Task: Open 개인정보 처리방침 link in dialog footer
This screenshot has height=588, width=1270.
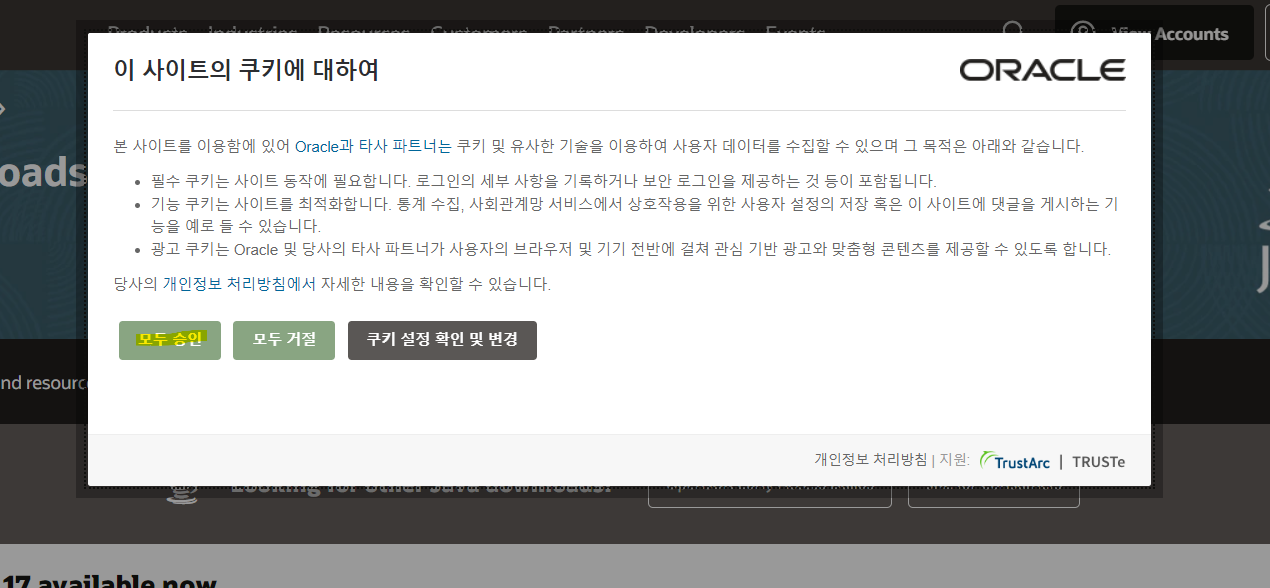Action: (871, 460)
